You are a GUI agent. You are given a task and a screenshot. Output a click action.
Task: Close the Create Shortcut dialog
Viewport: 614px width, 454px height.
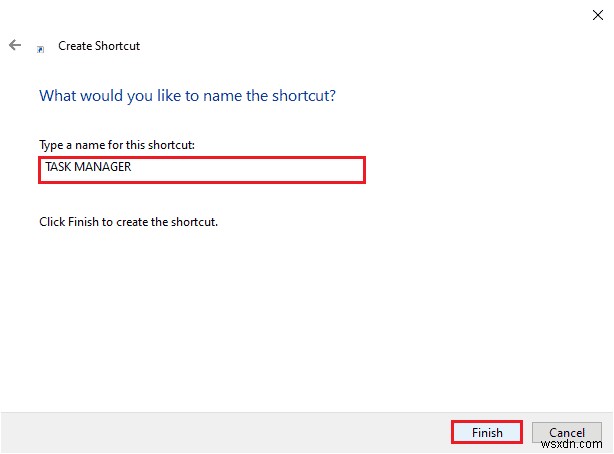click(598, 15)
